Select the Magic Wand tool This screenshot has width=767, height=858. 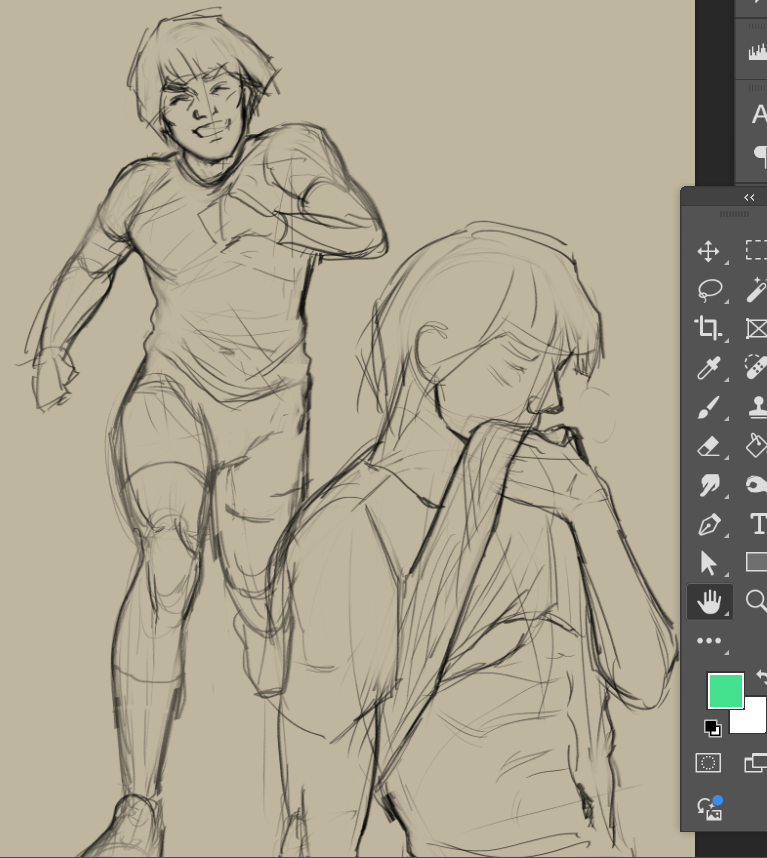[757, 290]
